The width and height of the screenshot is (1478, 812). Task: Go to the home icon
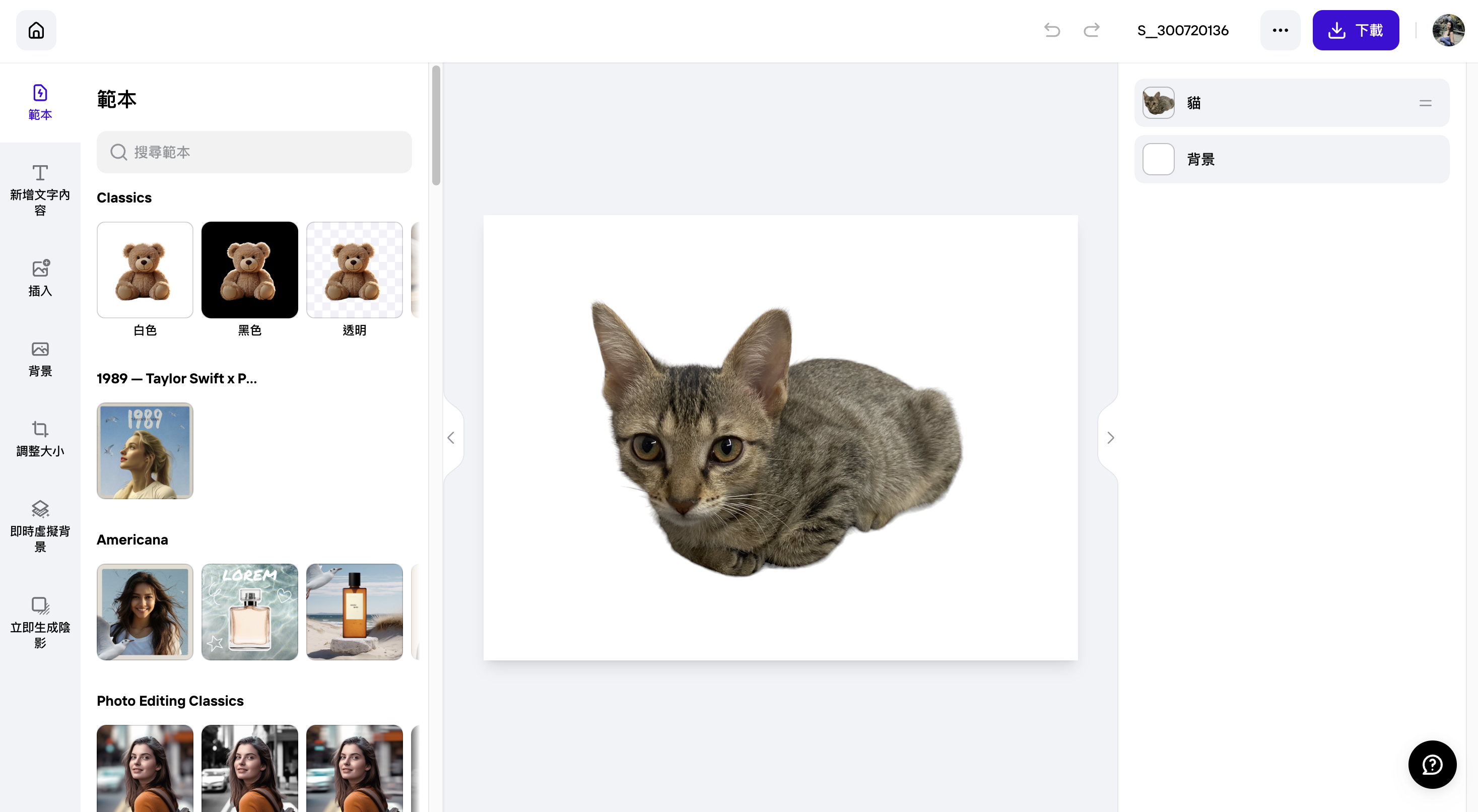(36, 30)
